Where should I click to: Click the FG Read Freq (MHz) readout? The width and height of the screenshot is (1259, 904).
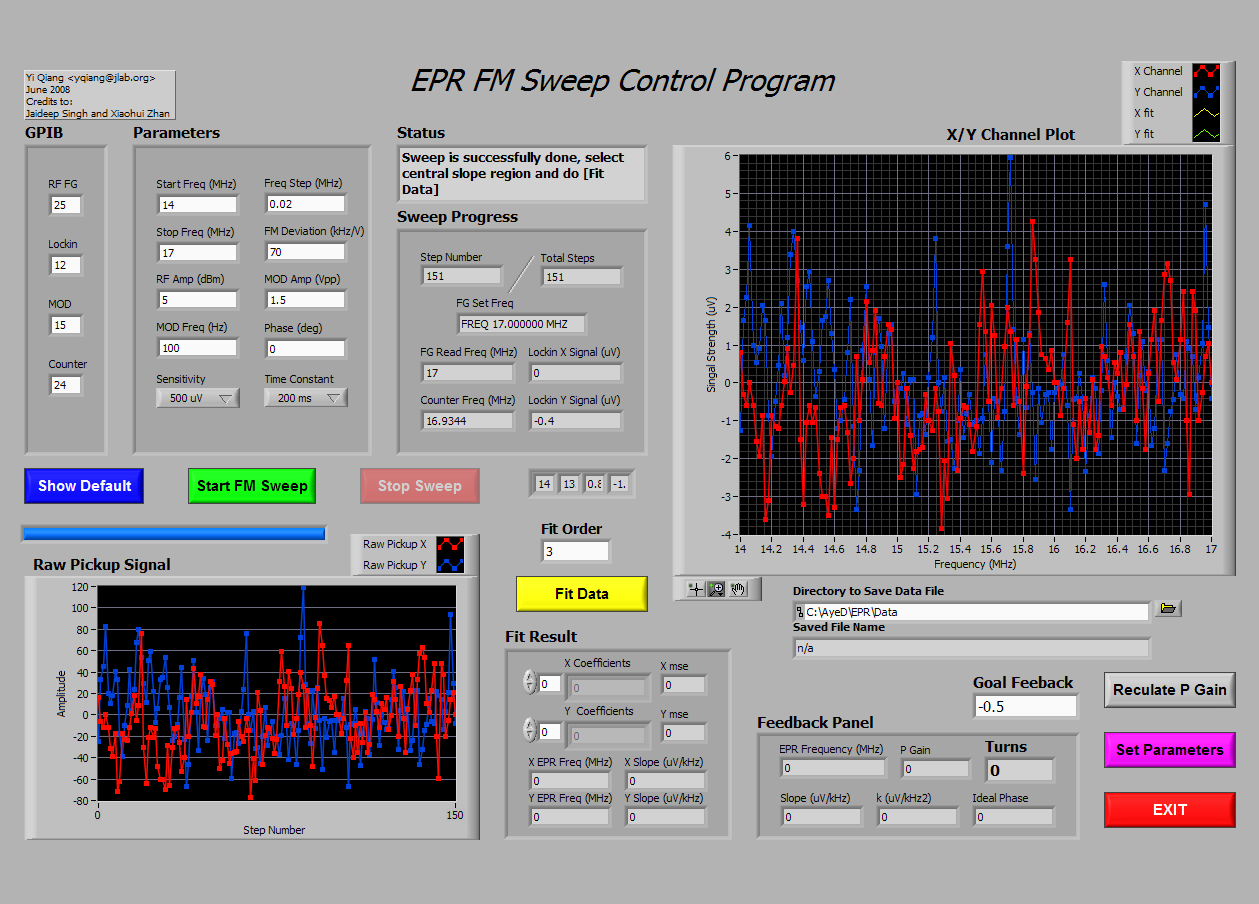click(x=468, y=373)
